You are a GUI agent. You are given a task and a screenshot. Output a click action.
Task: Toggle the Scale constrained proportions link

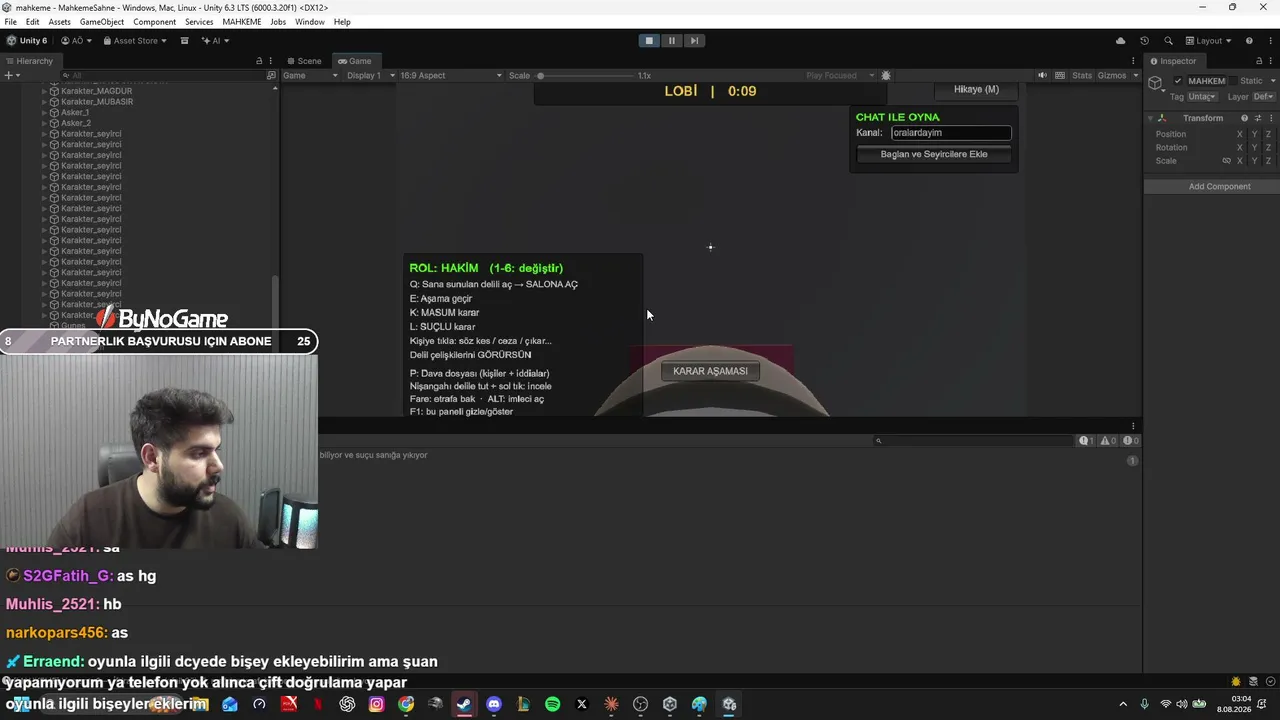[1227, 161]
